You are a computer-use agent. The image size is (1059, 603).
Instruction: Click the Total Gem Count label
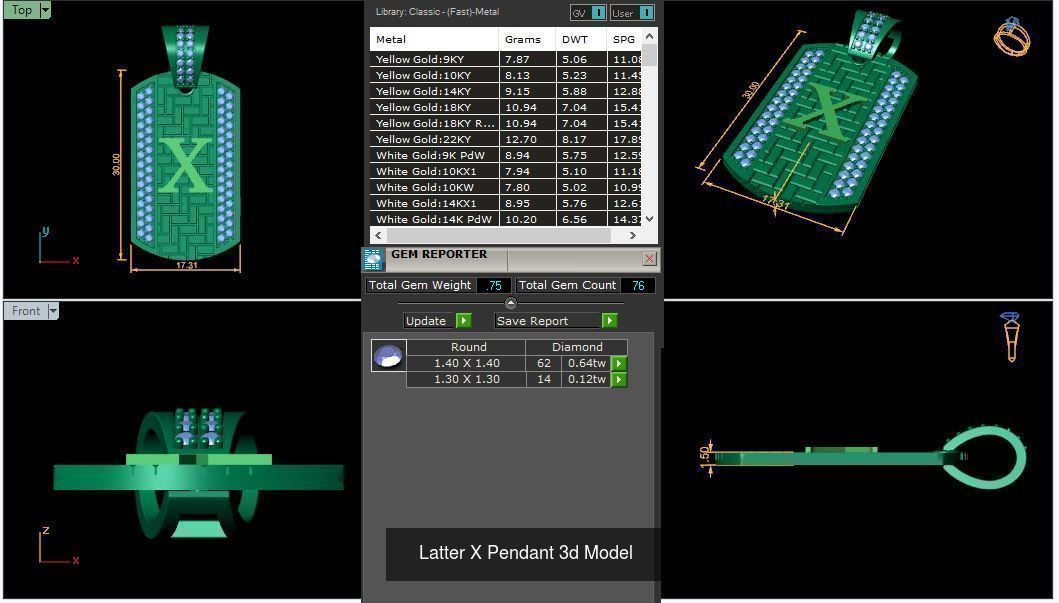click(567, 285)
